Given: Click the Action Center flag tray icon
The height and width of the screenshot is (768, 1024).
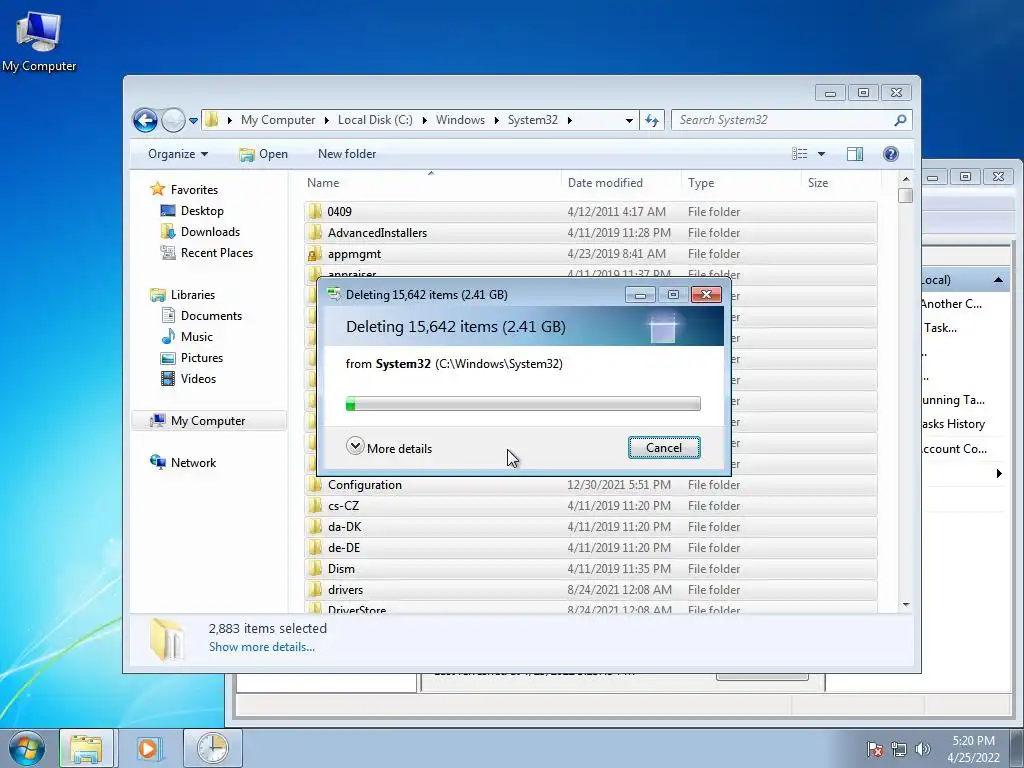Looking at the screenshot, I should (x=875, y=749).
